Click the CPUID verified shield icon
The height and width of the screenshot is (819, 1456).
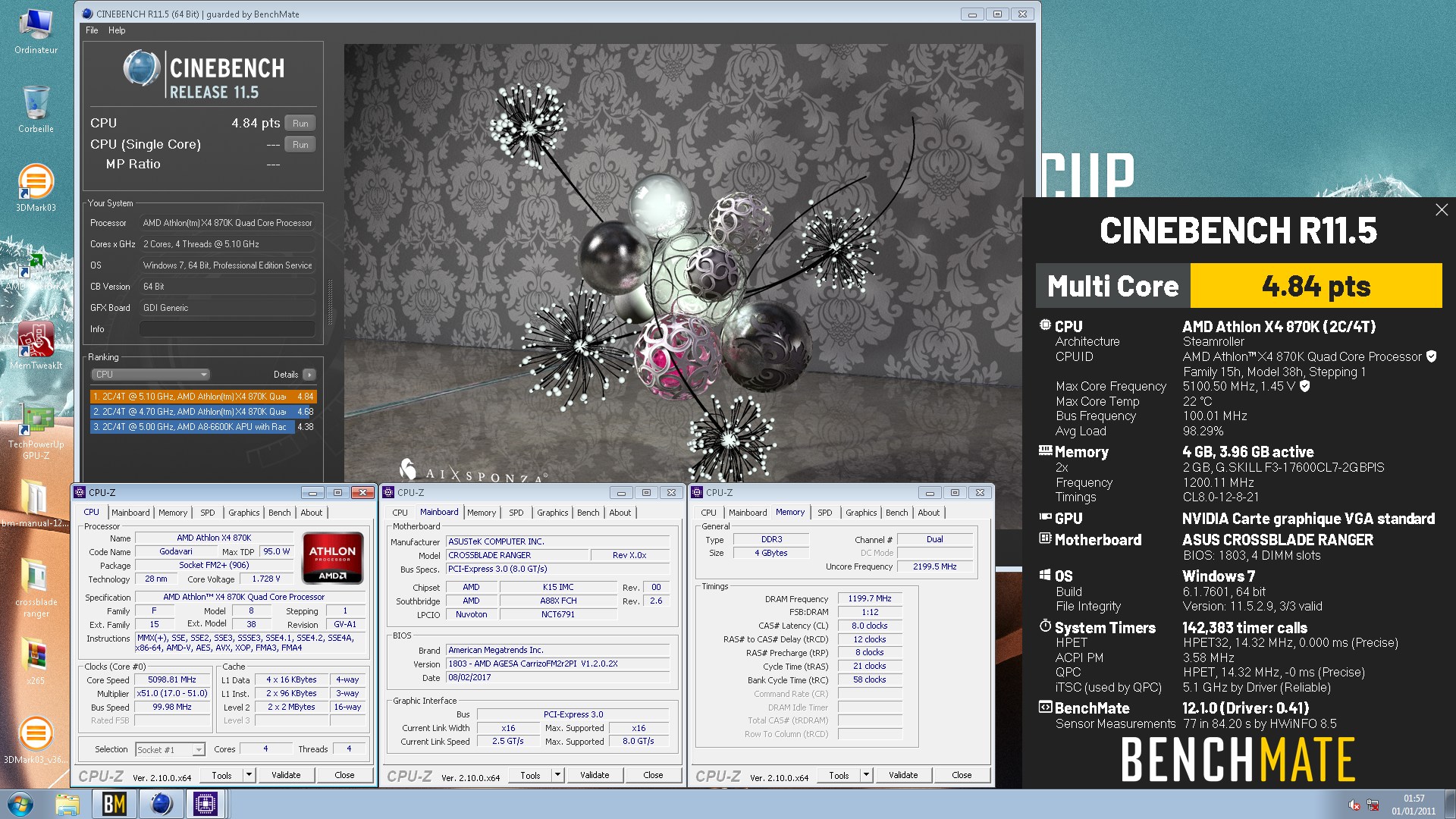[x=1431, y=356]
